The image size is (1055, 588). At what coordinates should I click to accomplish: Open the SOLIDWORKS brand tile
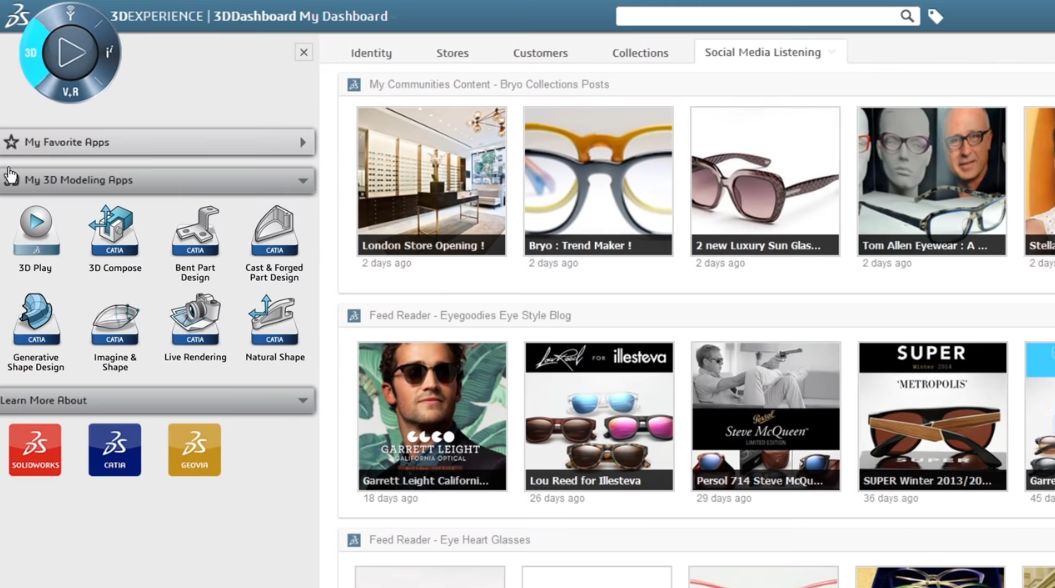[x=35, y=450]
